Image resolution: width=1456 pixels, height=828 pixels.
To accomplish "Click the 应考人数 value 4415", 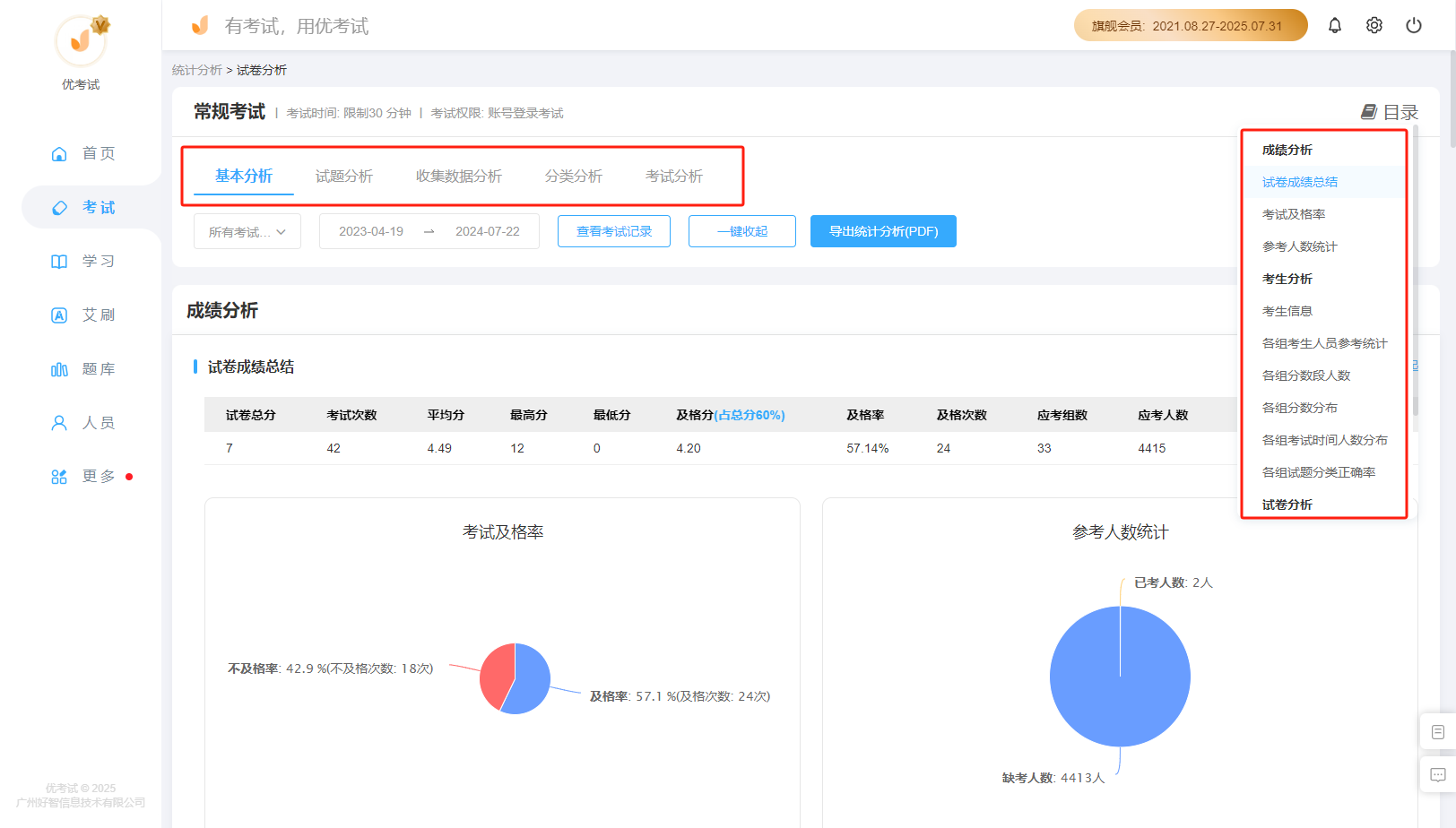I will [x=1152, y=448].
